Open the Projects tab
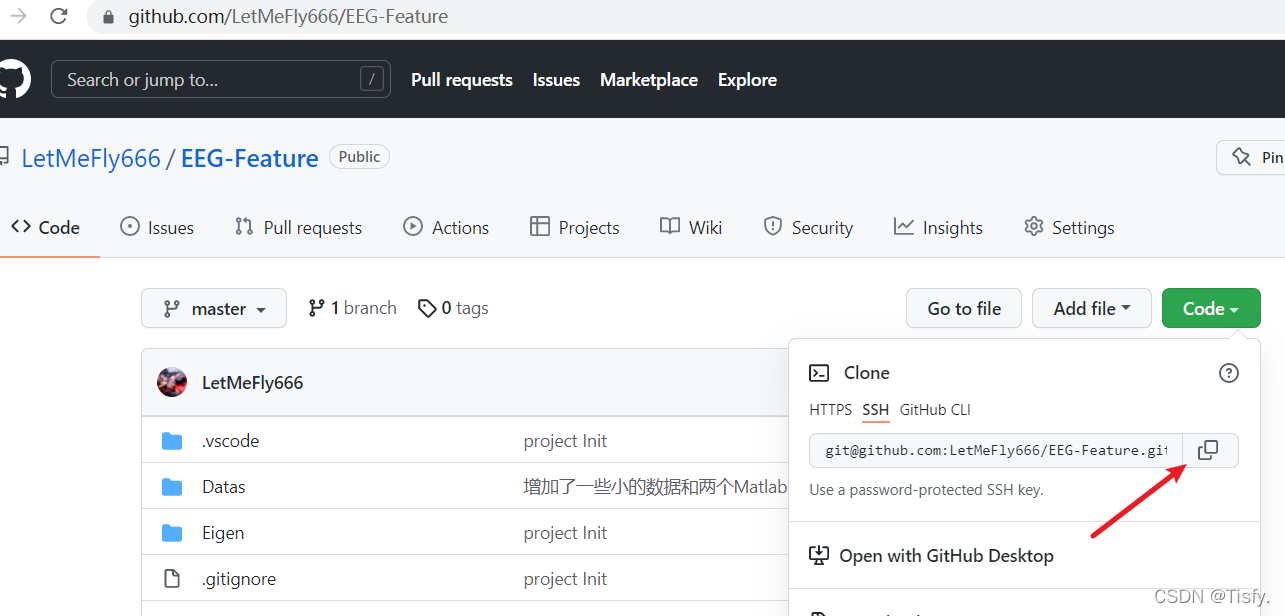The image size is (1285, 616). point(575,227)
